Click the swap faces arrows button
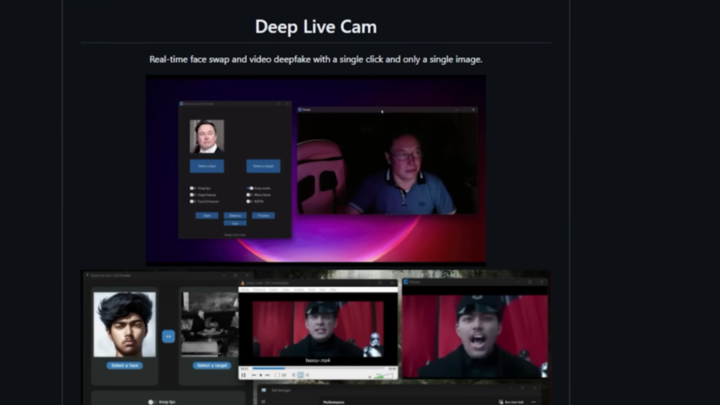The height and width of the screenshot is (405, 720). [168, 337]
